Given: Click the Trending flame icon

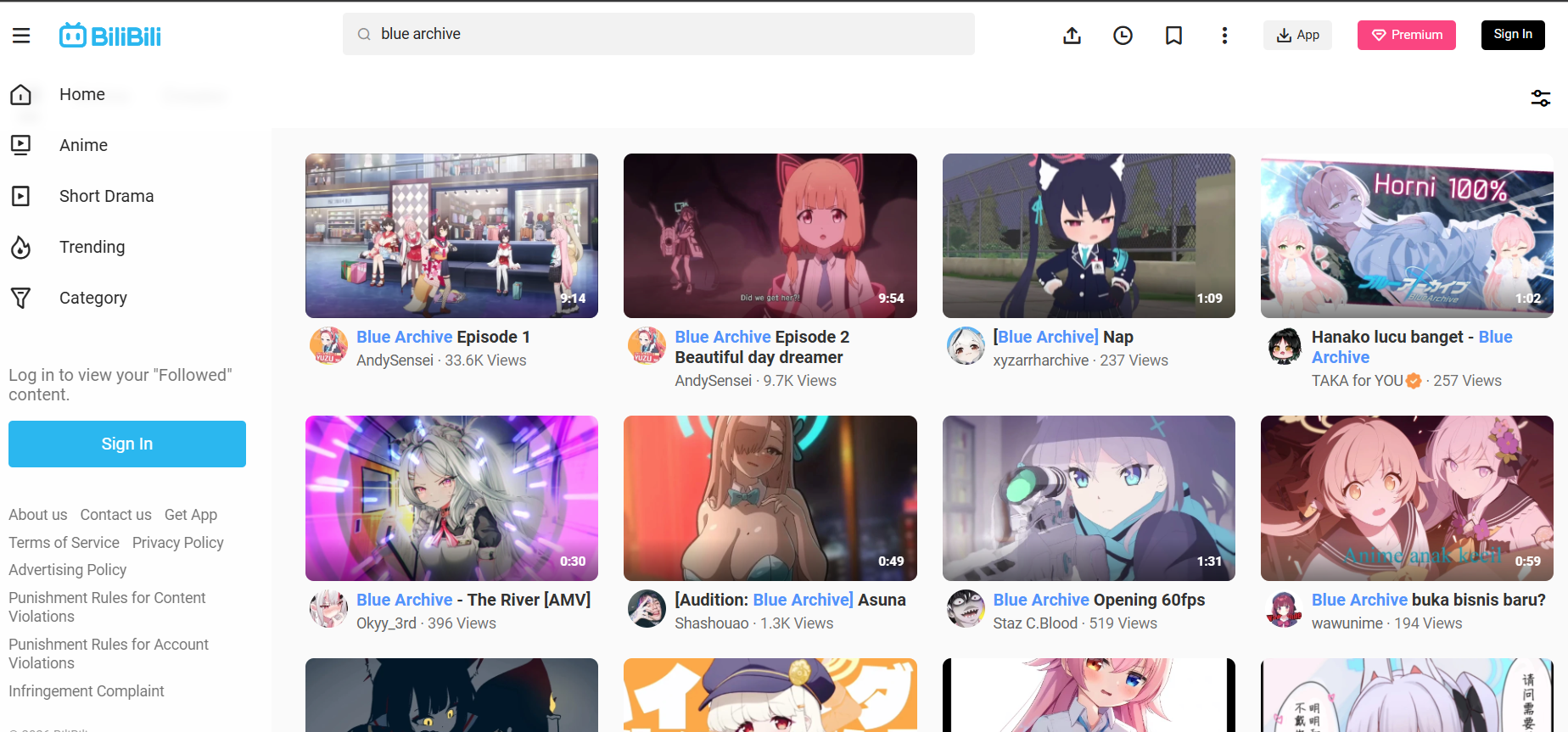Looking at the screenshot, I should (x=21, y=247).
